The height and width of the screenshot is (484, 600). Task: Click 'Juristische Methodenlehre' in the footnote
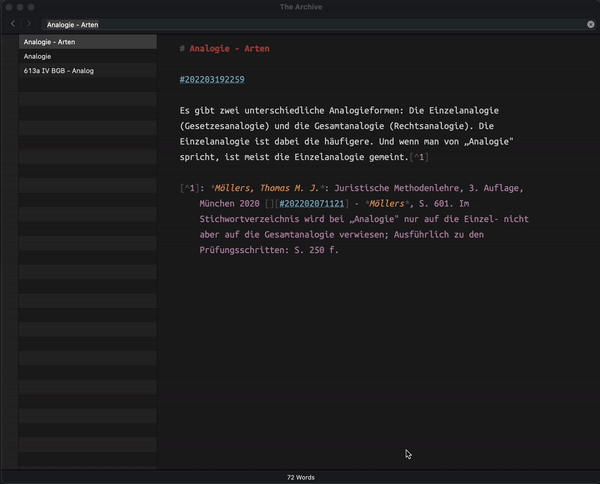(397, 188)
